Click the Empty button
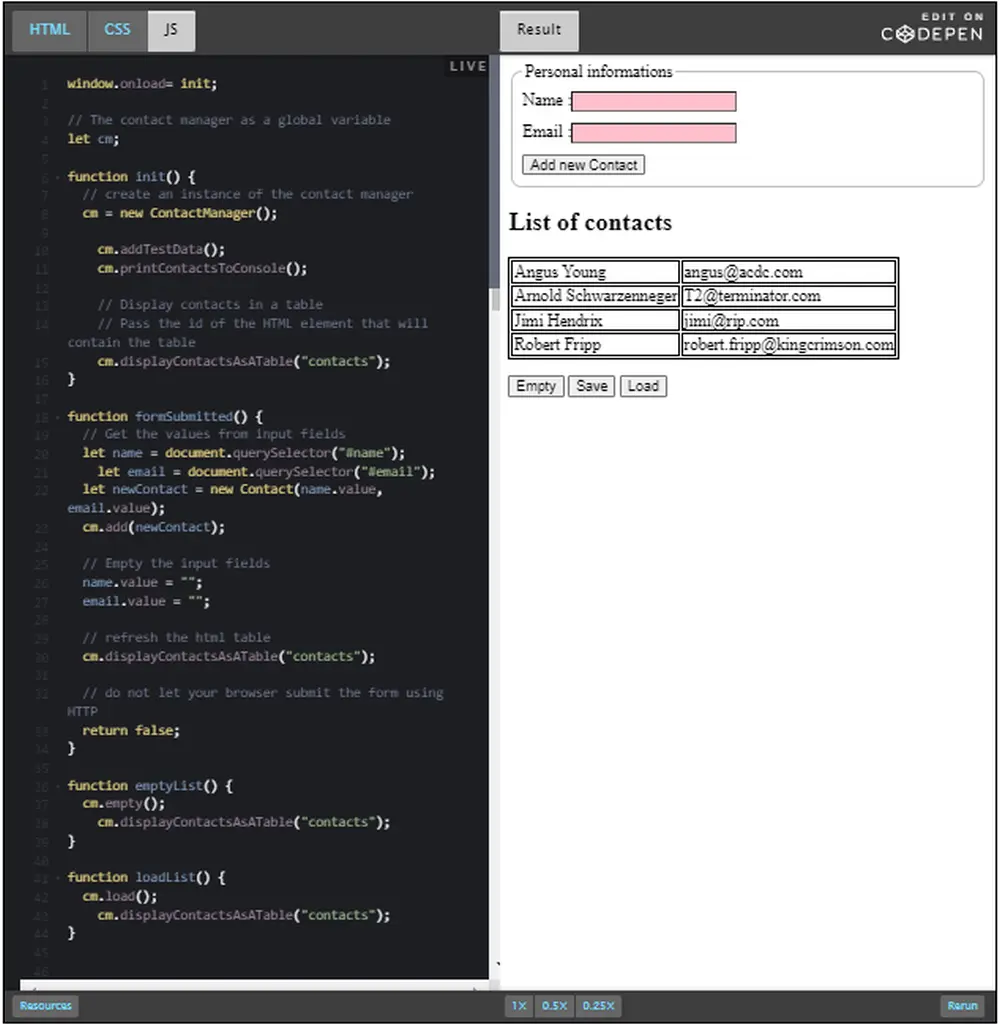Viewport: 1000px width, 1025px height. 536,386
